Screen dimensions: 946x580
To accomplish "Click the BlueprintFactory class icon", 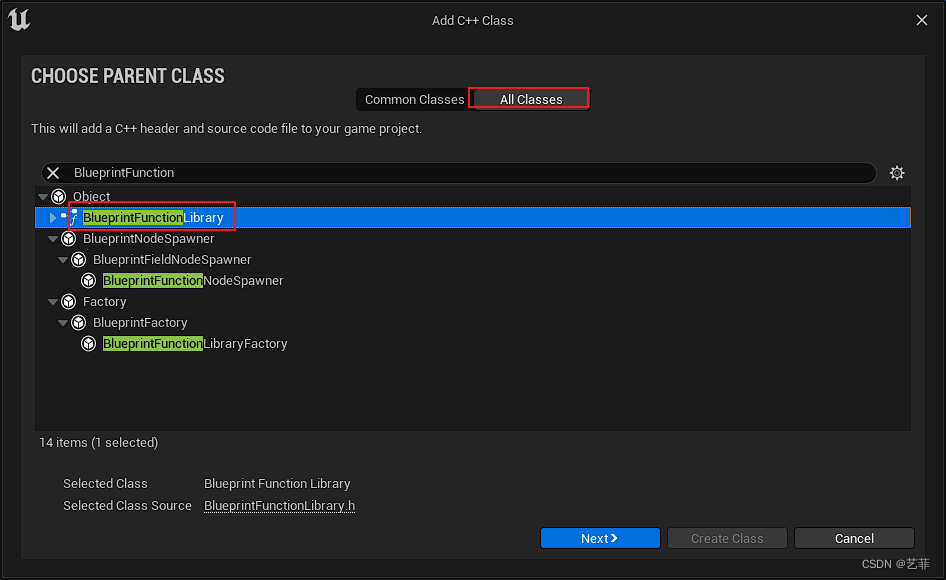I will (79, 323).
